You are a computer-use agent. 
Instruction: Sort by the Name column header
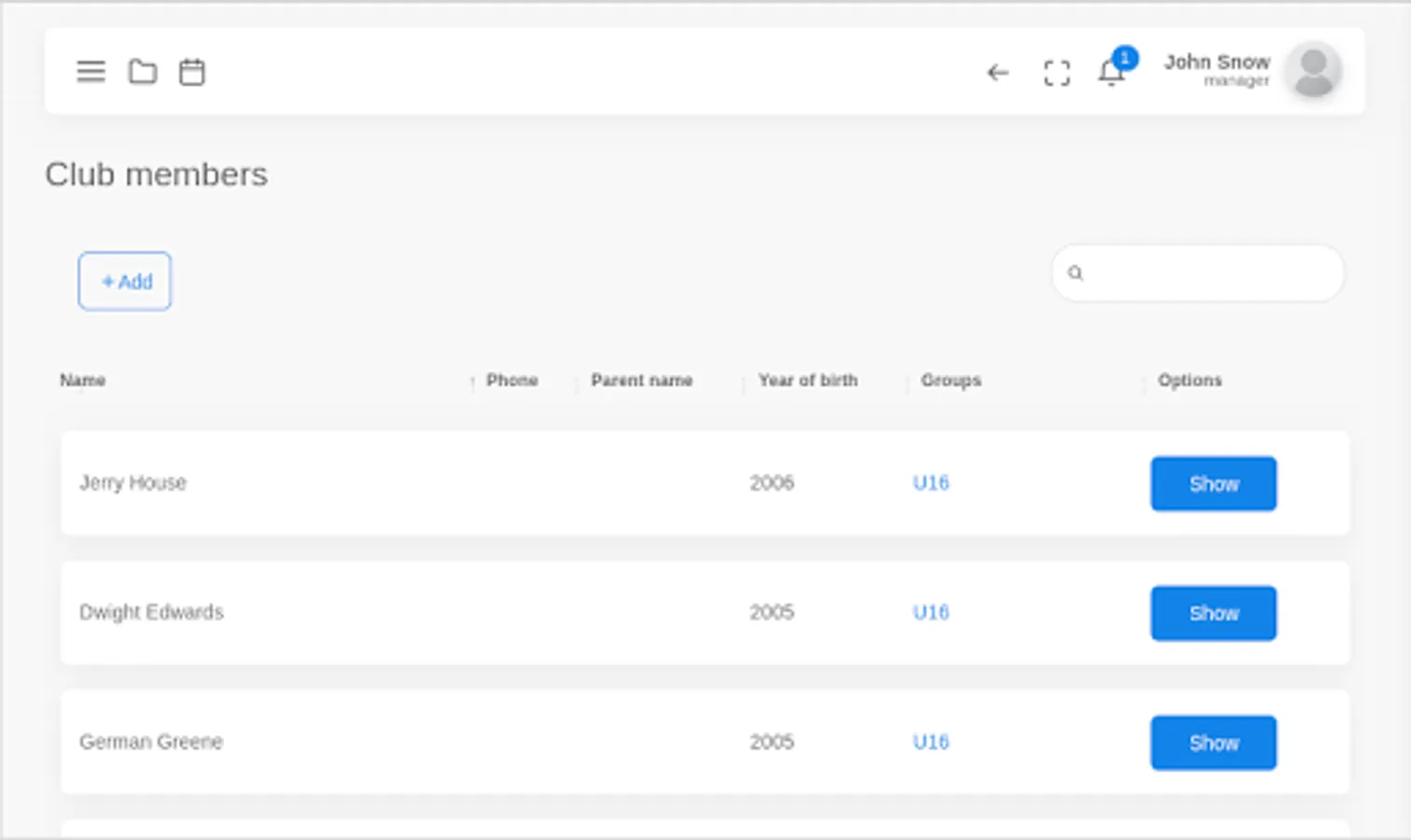(83, 380)
